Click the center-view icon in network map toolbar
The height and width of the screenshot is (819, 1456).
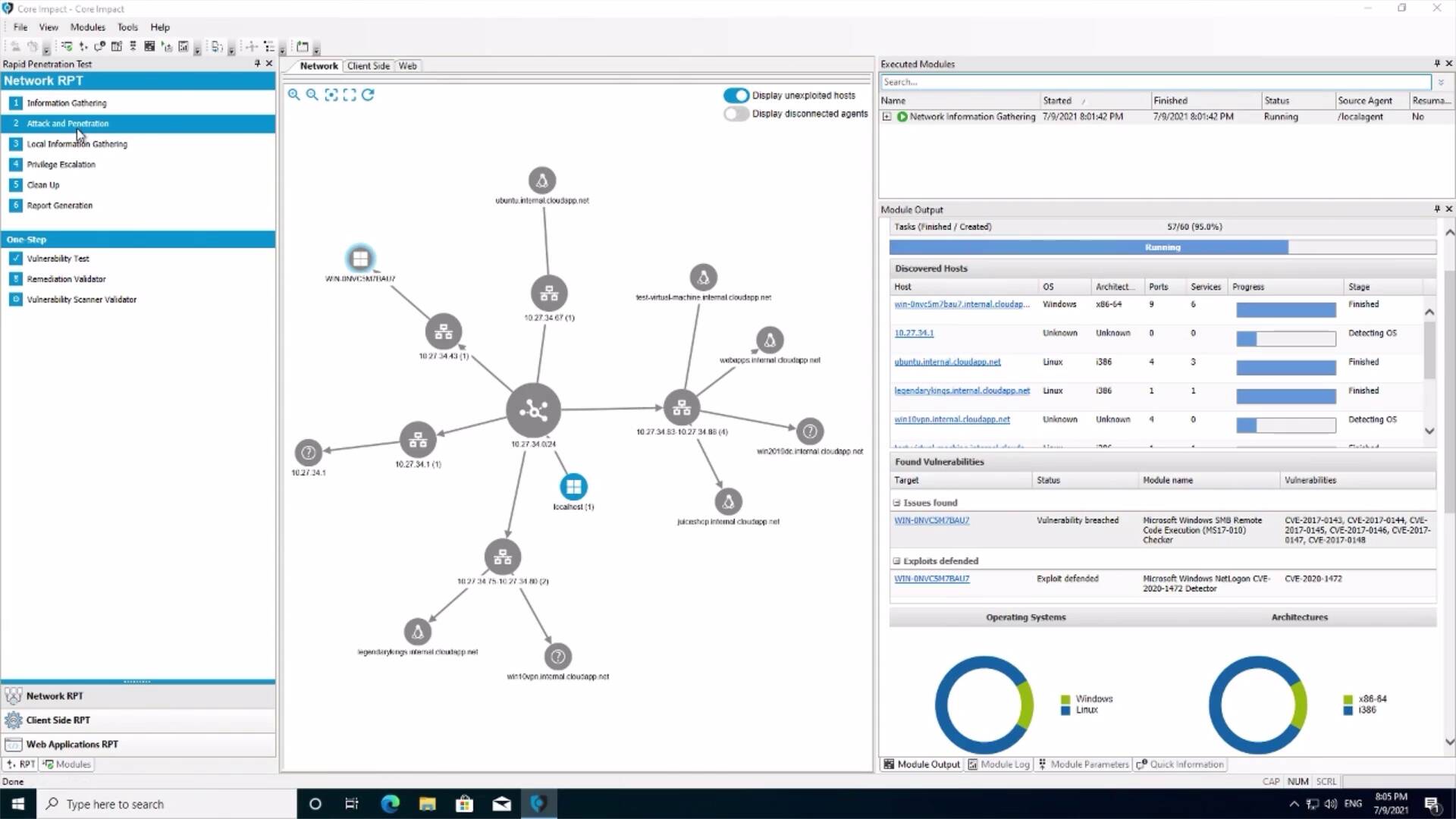point(331,95)
